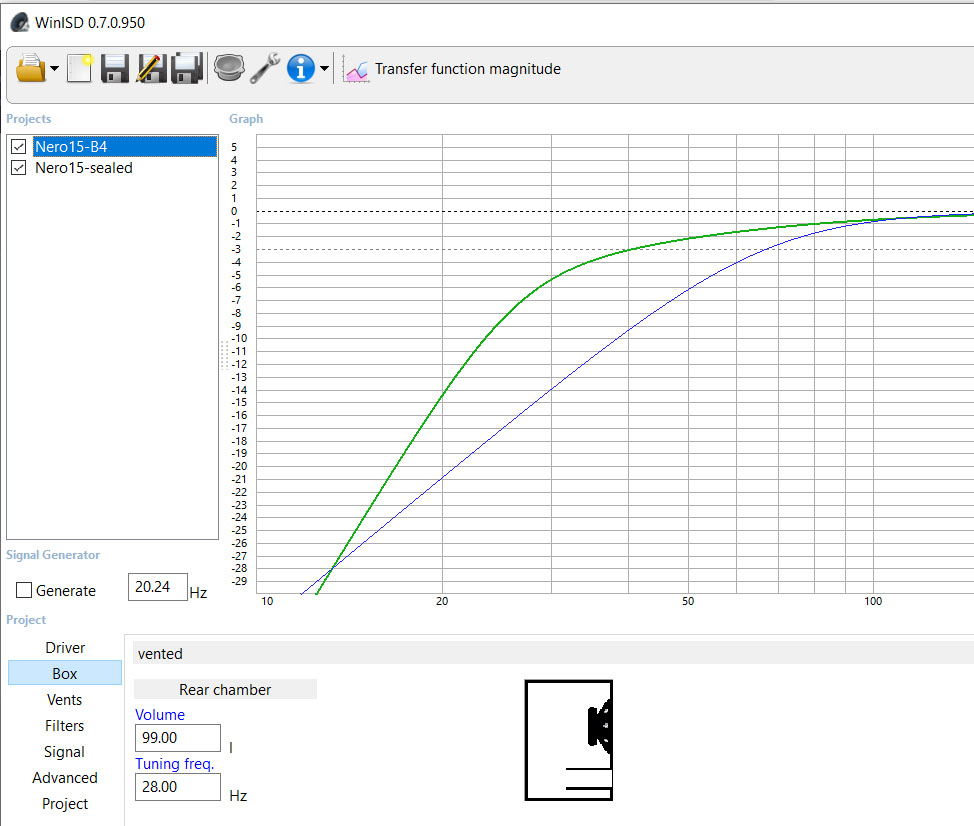Image resolution: width=974 pixels, height=826 pixels.
Task: Click the signal generator frequency field
Action: [158, 587]
